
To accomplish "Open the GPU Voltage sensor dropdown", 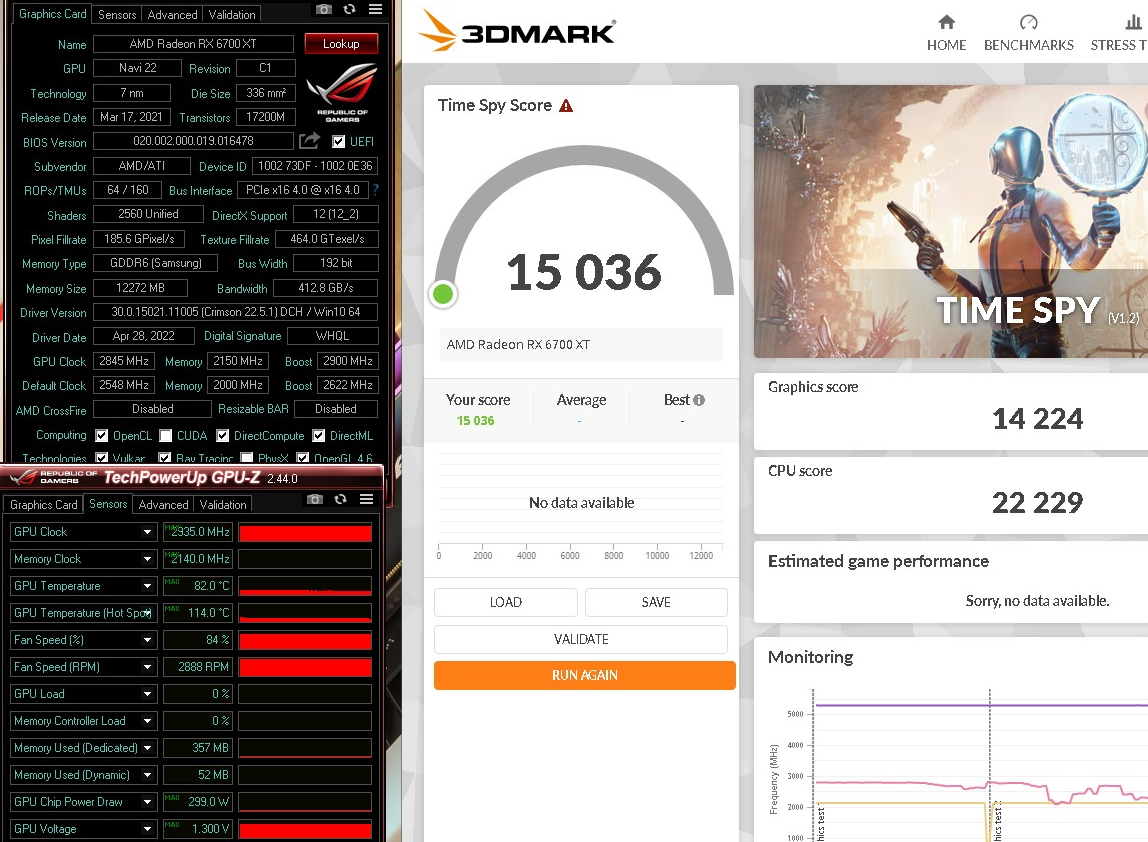I will 147,829.
